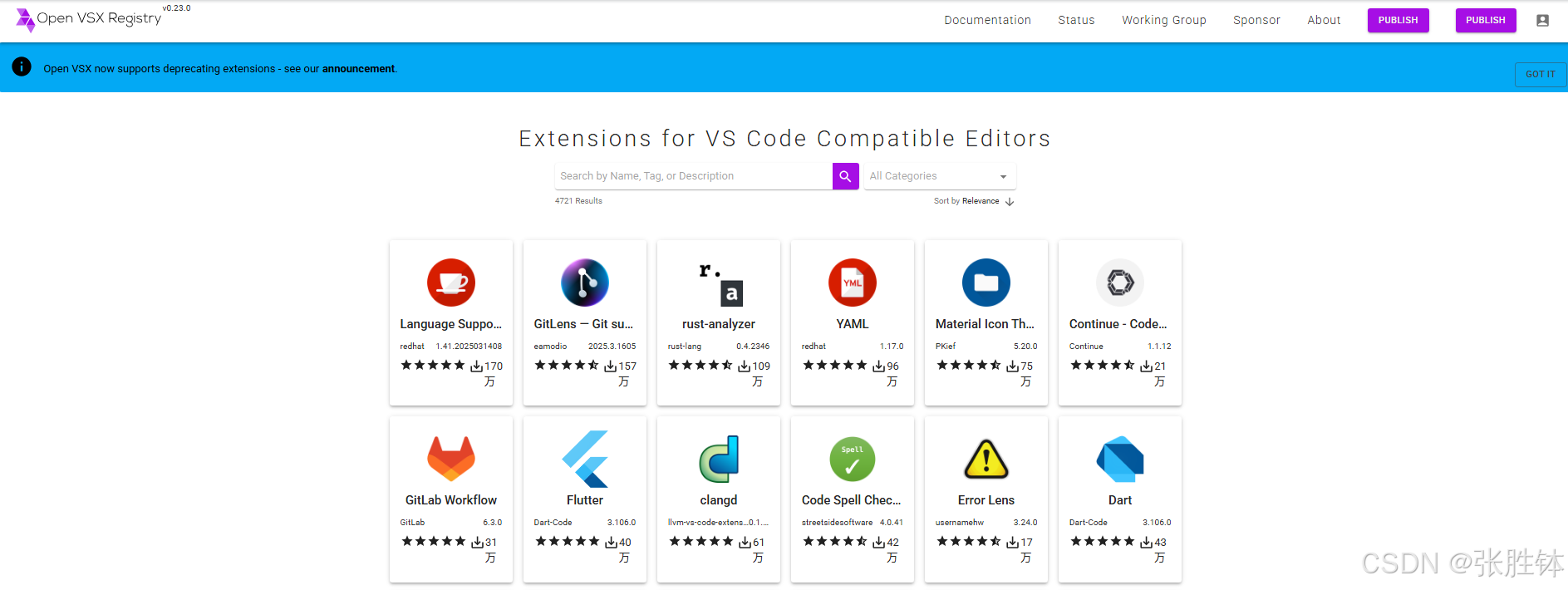Image resolution: width=1568 pixels, height=590 pixels.
Task: Click the download icon on Error Lens card
Action: (1013, 543)
